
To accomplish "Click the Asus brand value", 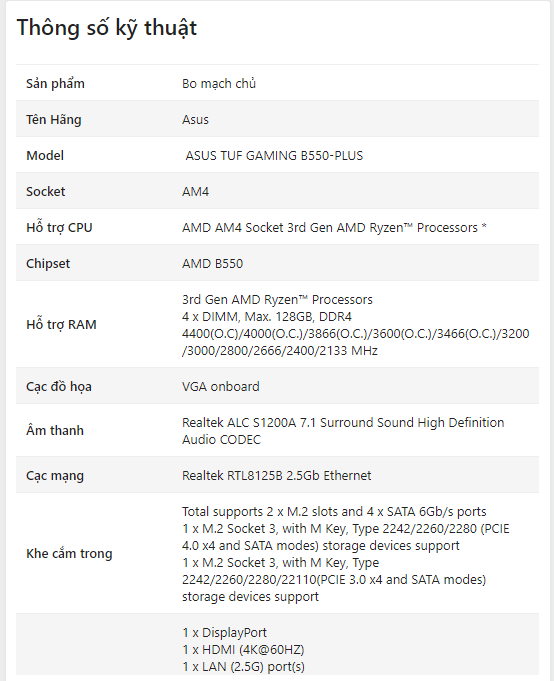I will coord(195,119).
